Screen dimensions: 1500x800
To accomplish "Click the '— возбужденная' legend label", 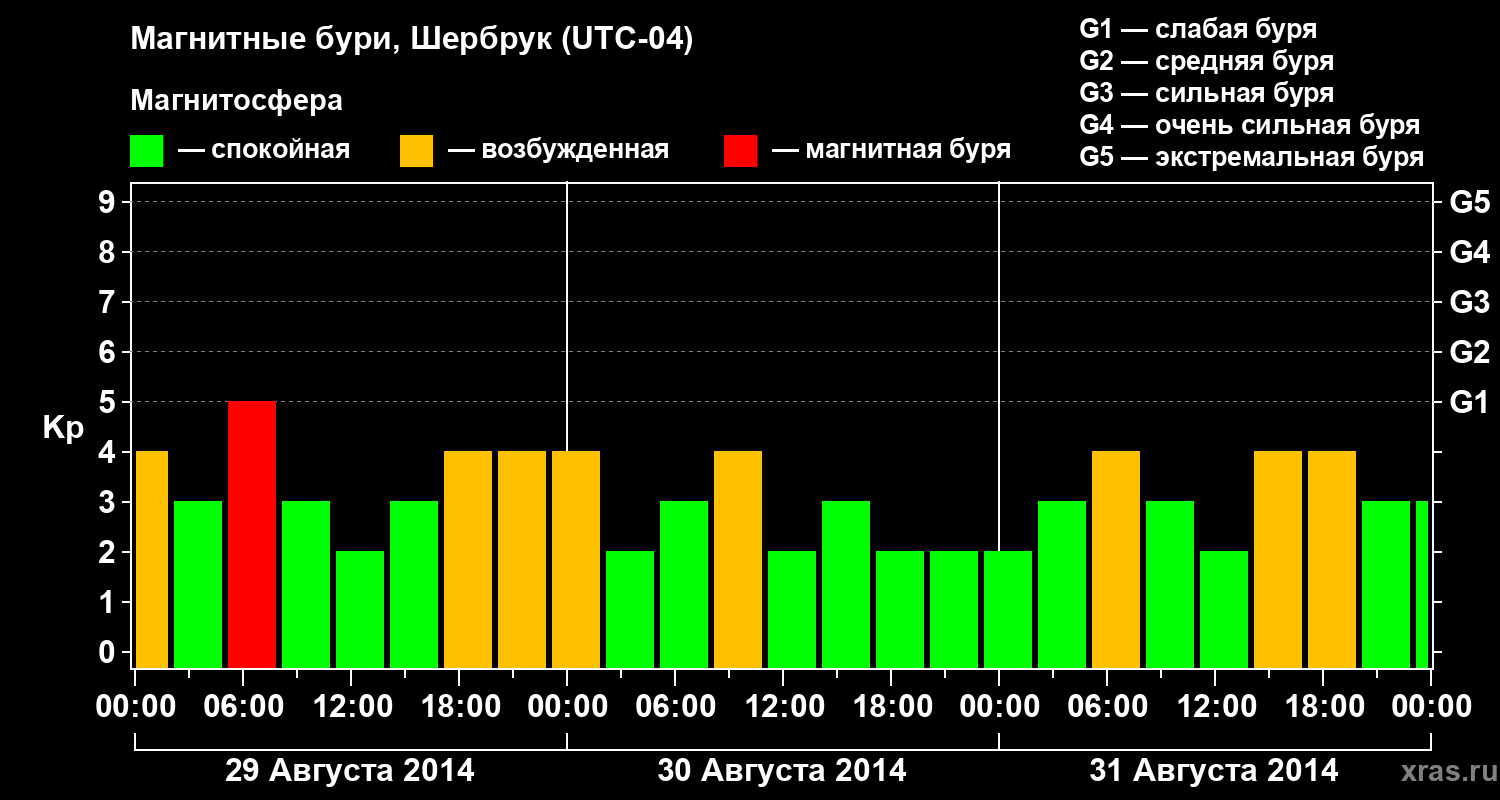I will pyautogui.click(x=558, y=151).
